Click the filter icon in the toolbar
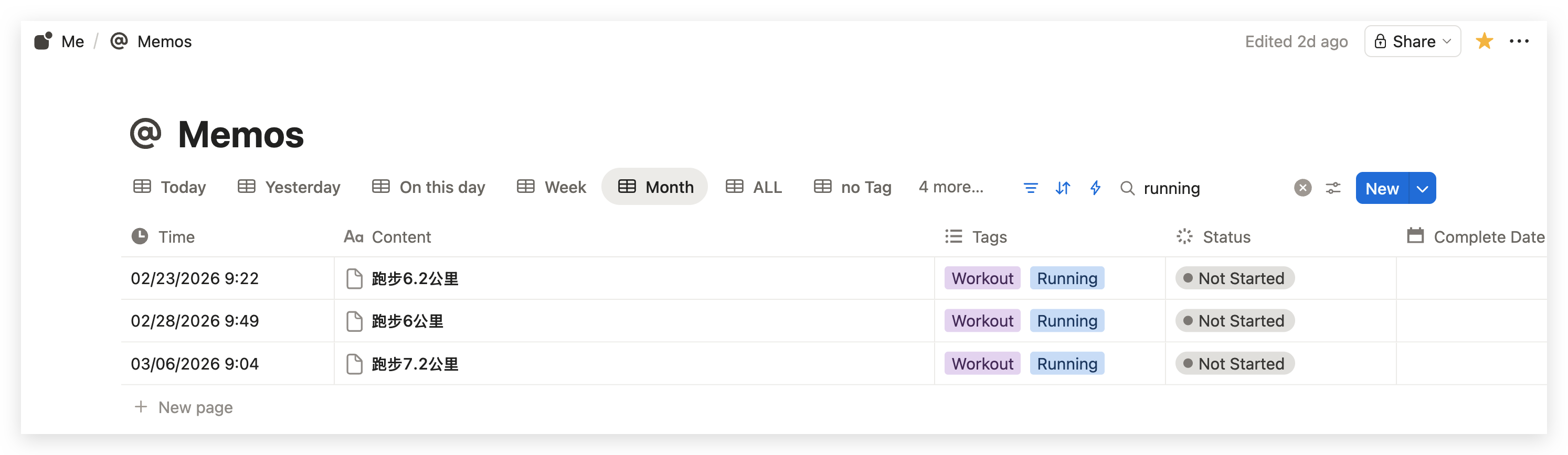Viewport: 1568px width, 455px height. click(1030, 188)
